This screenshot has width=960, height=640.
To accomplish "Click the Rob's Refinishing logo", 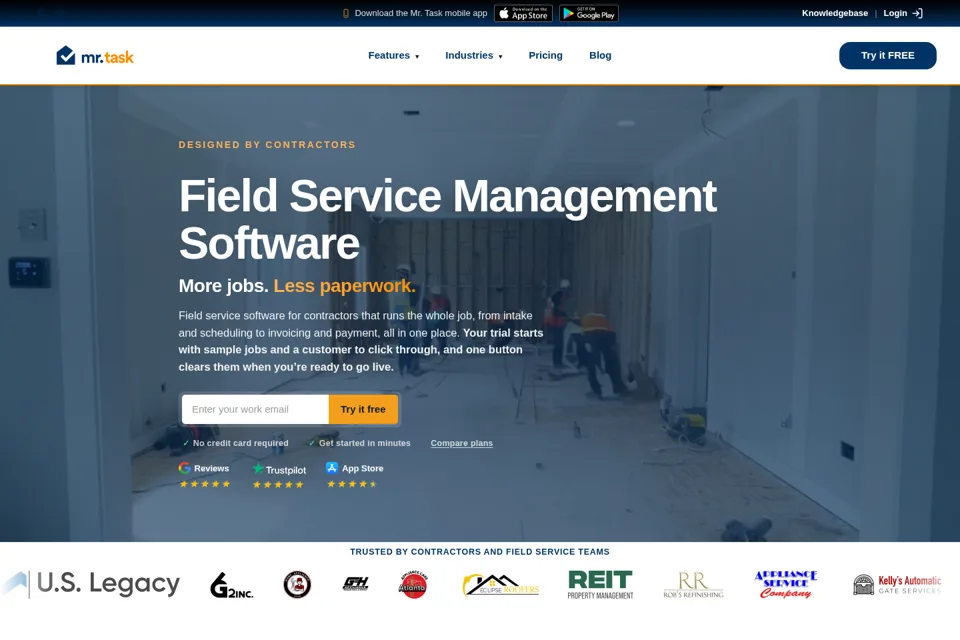I will (x=693, y=585).
